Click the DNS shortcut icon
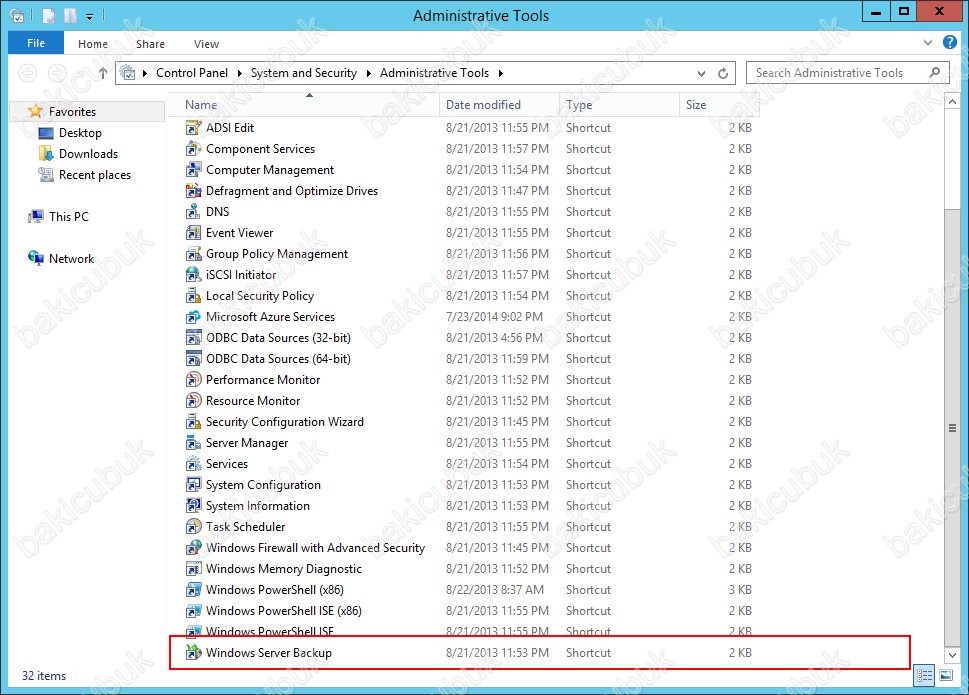This screenshot has width=969, height=695. coord(193,212)
